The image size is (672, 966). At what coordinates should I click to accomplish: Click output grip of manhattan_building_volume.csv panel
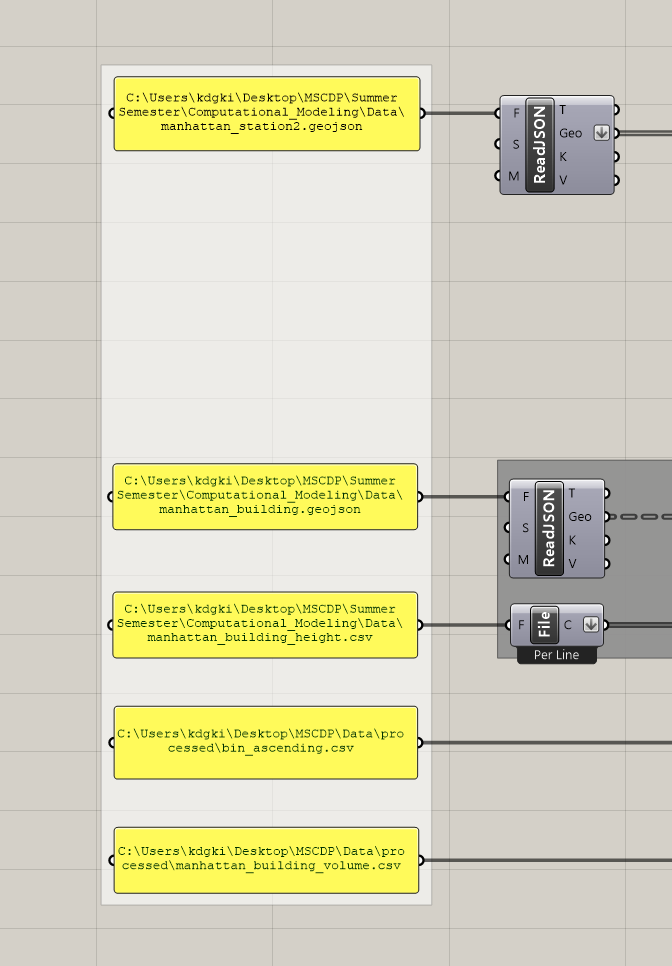pos(421,860)
